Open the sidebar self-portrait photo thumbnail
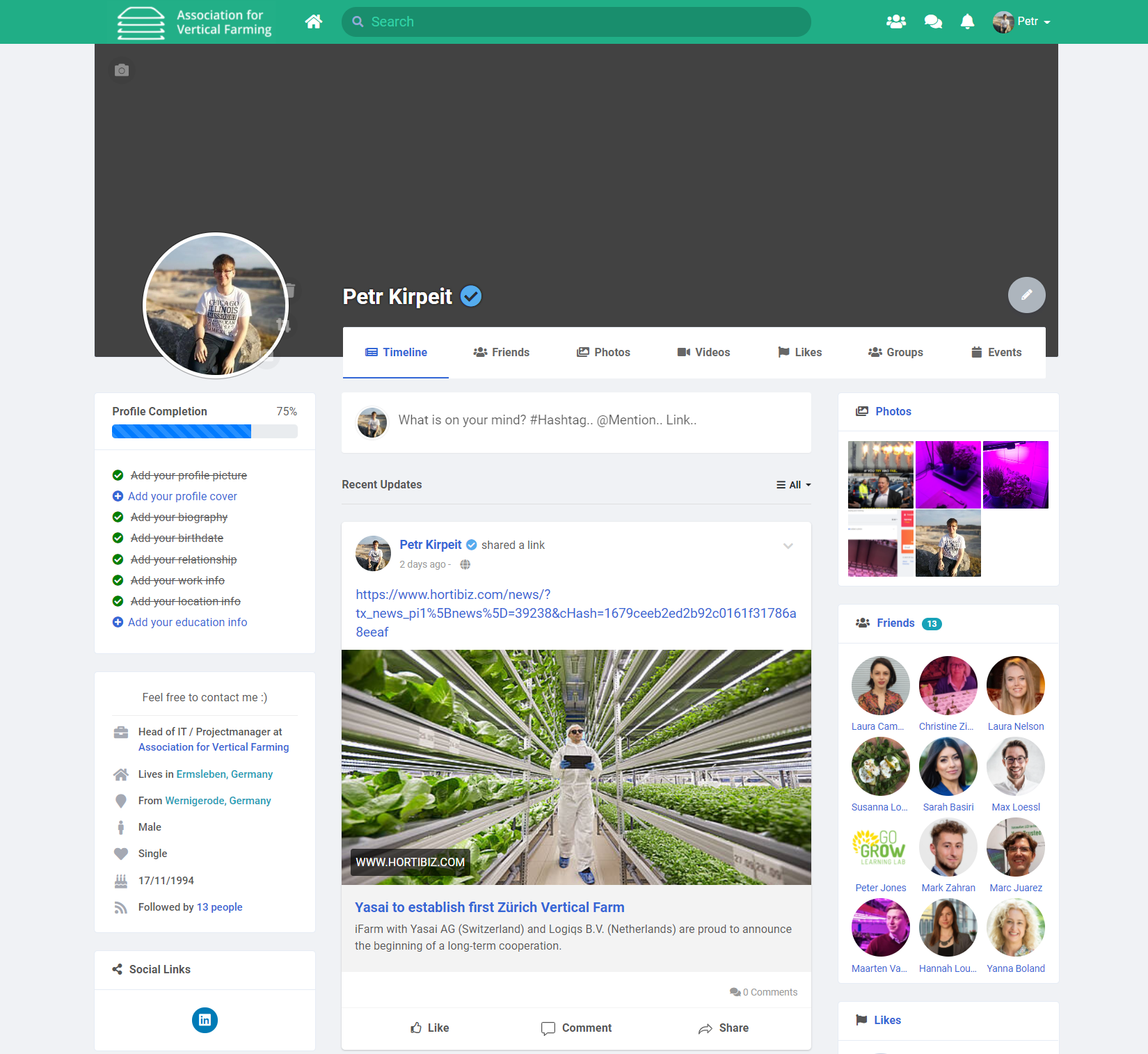Screen dimensions: 1148x1054 pyautogui.click(x=948, y=543)
